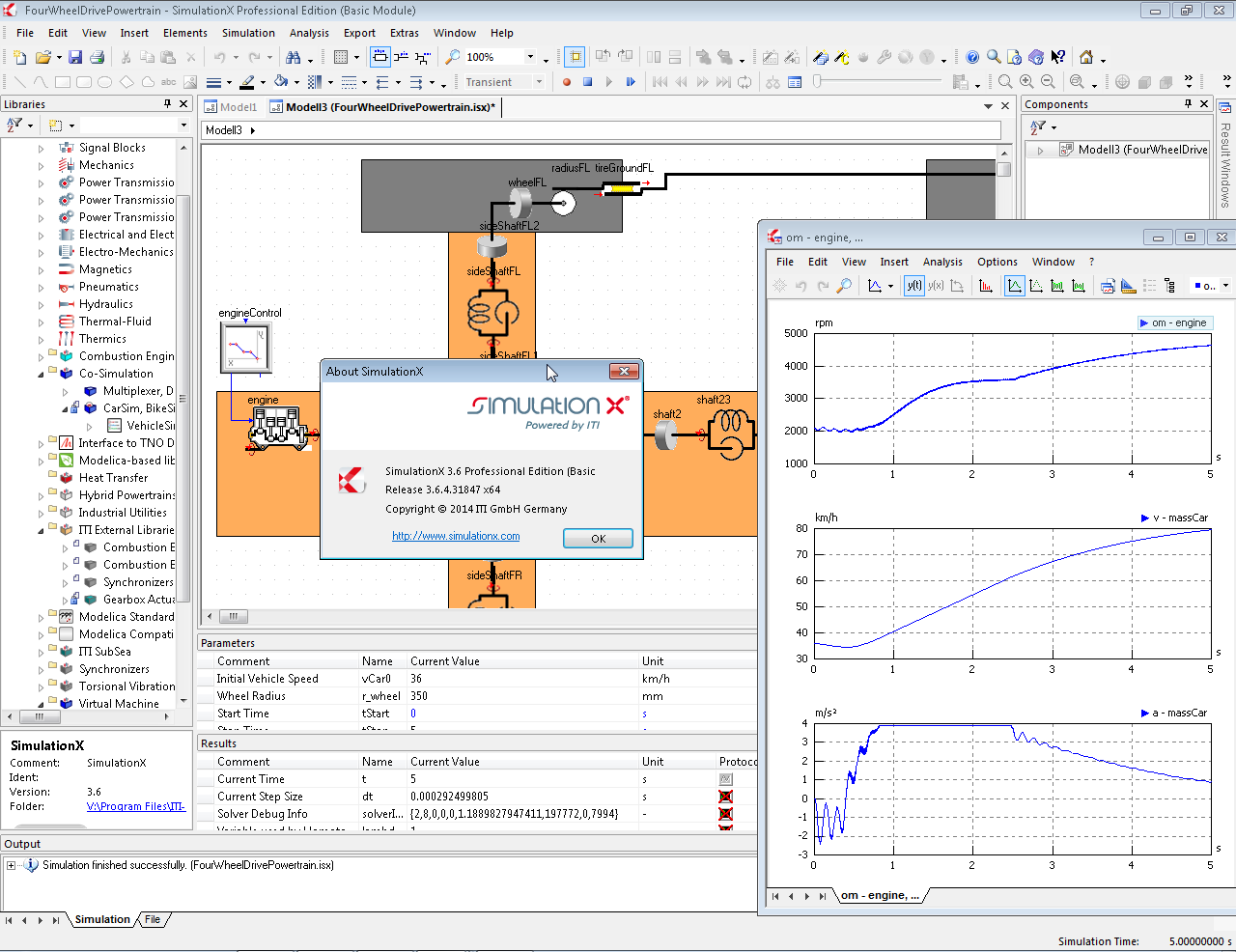Click the engineControl curve block
Viewport: 1236px width, 952px height.
pos(245,348)
